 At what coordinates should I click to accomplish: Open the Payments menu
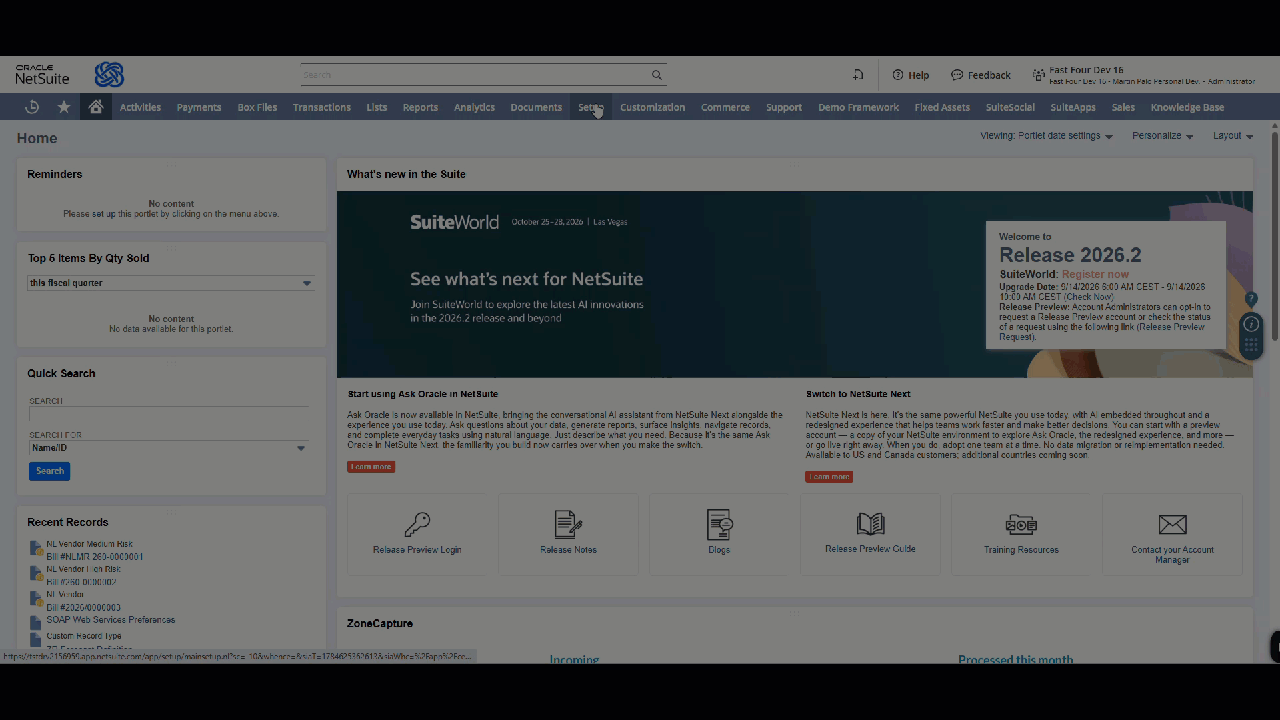[199, 107]
